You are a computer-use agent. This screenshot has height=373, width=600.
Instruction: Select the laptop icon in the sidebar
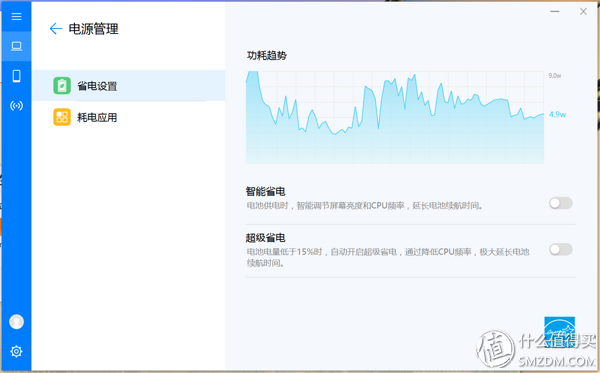click(16, 46)
